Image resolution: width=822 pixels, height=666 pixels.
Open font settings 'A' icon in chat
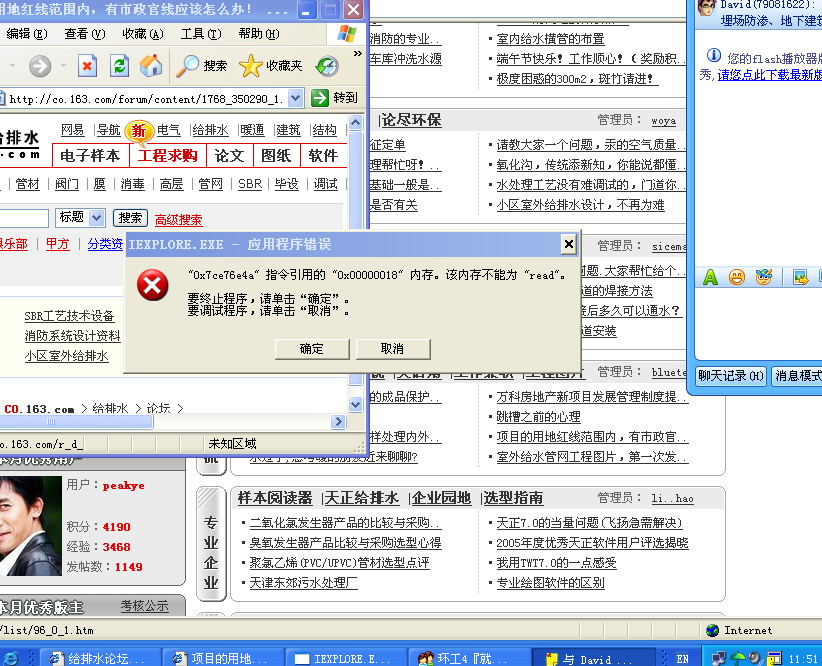coord(710,277)
